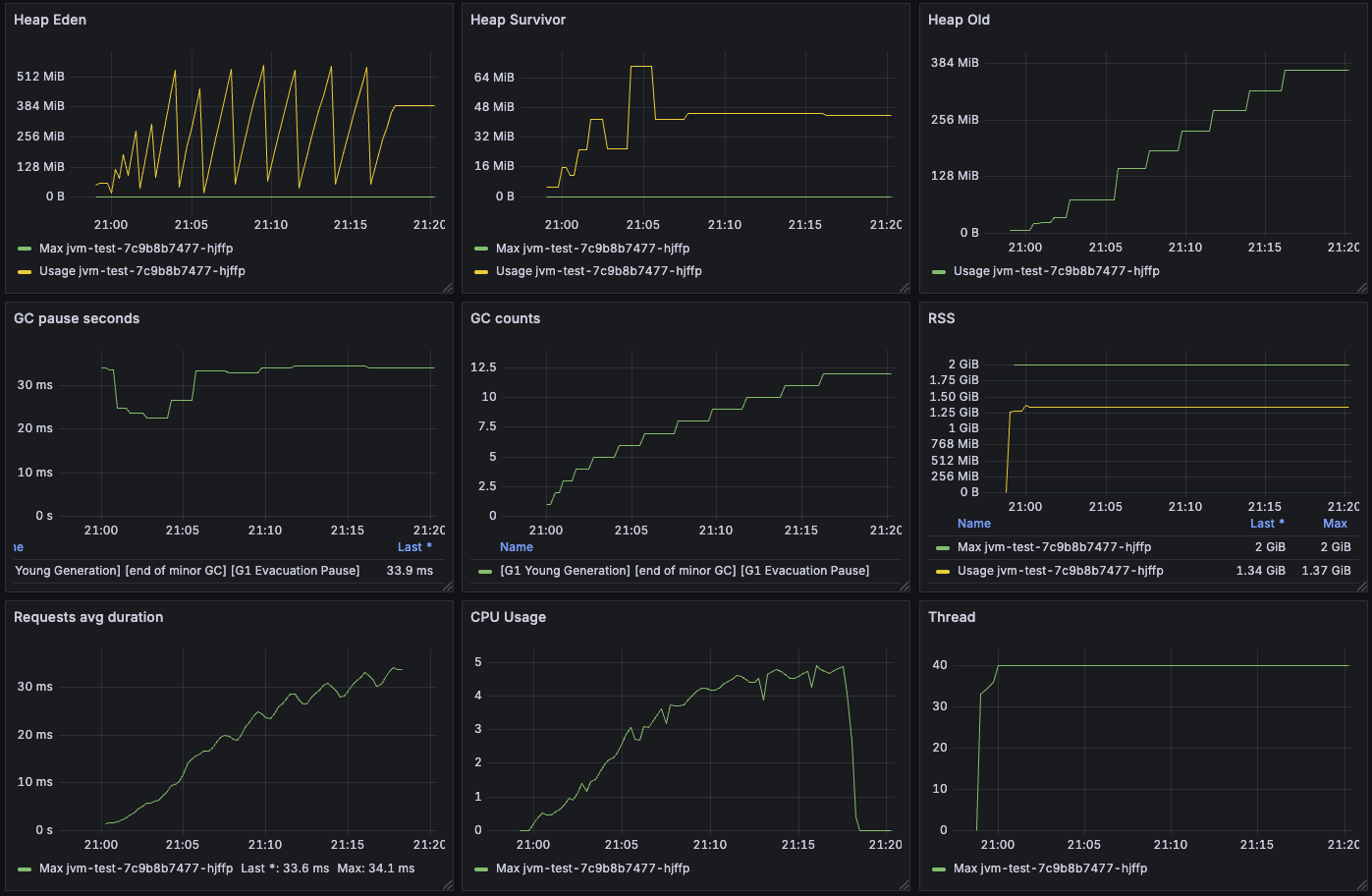The width and height of the screenshot is (1372, 896).
Task: Open the Heap Eden panel title menu
Action: [x=50, y=20]
